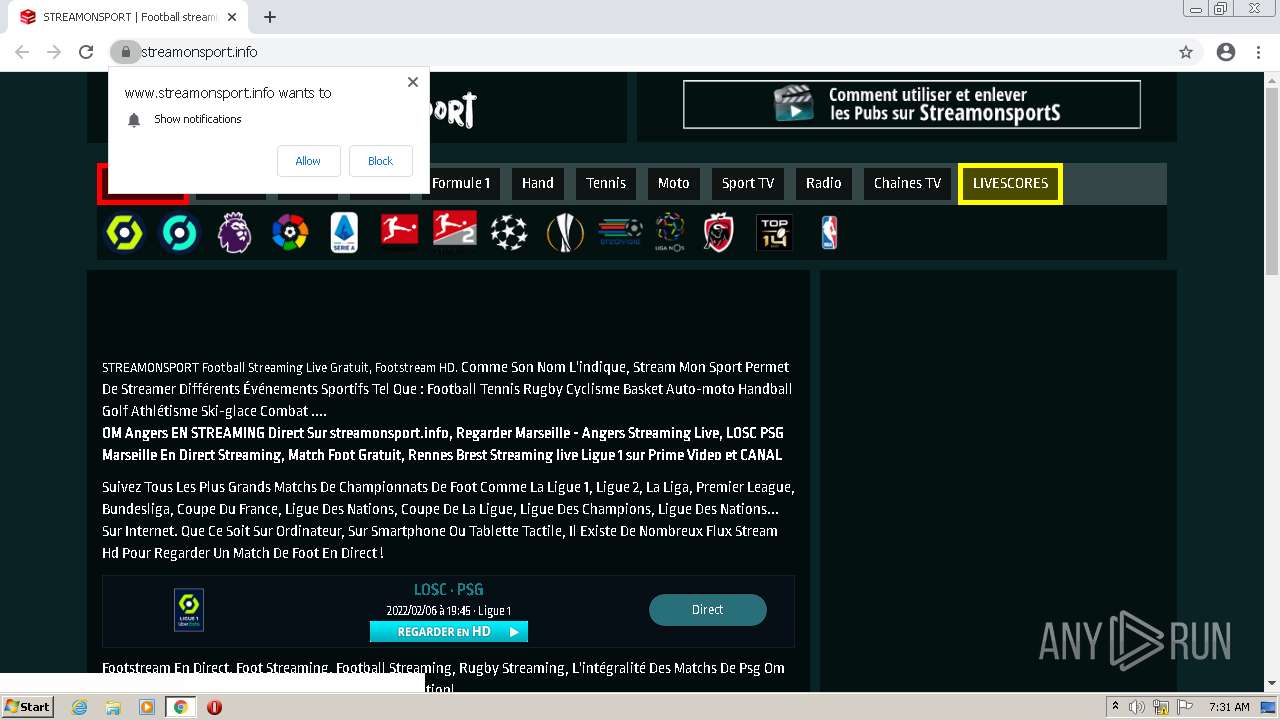
Task: Bookmark this page with the star icon
Action: pos(1186,52)
